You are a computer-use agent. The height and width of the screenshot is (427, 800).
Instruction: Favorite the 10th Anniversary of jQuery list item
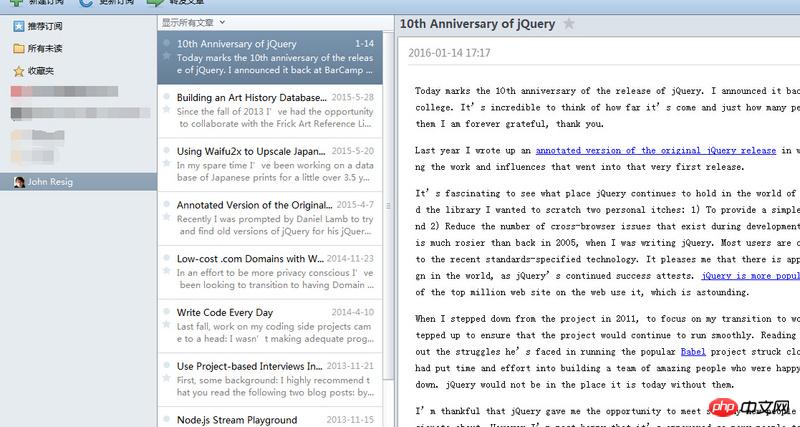166,56
